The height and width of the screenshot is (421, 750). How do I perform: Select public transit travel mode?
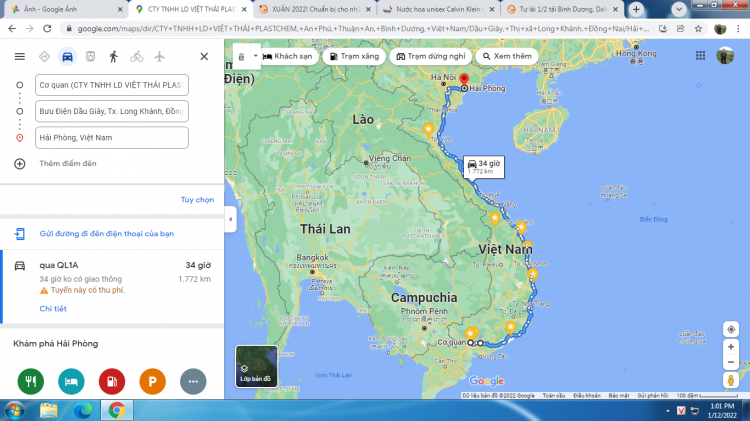(90, 56)
